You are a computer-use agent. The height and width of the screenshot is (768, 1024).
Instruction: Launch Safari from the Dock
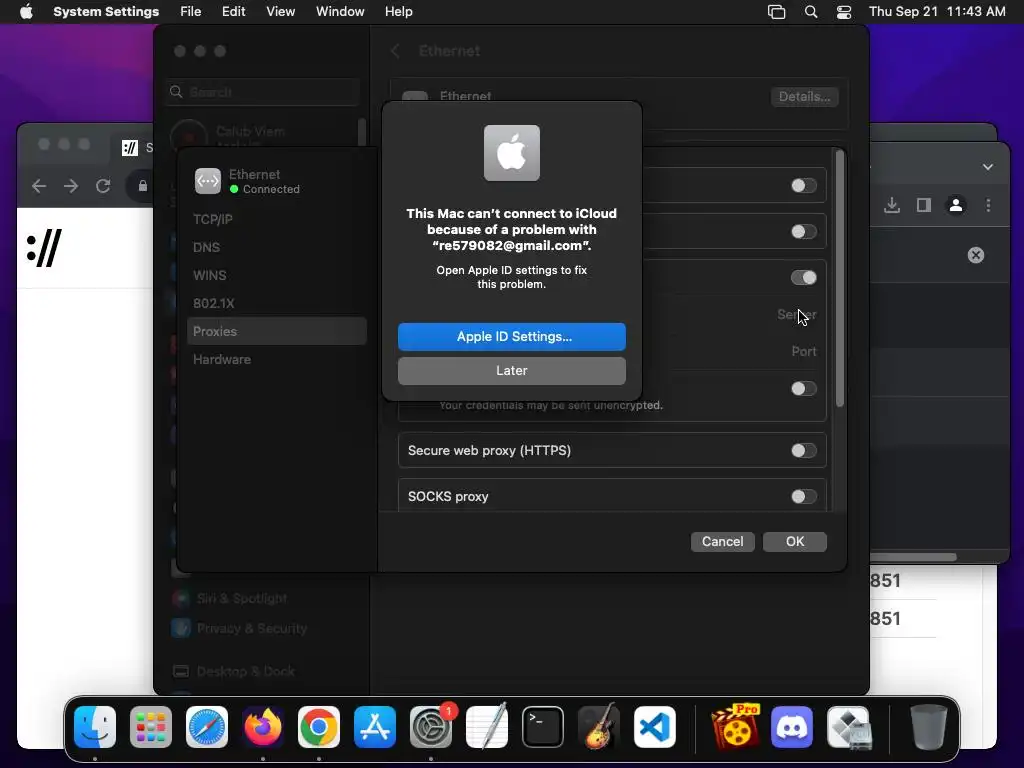(x=207, y=727)
